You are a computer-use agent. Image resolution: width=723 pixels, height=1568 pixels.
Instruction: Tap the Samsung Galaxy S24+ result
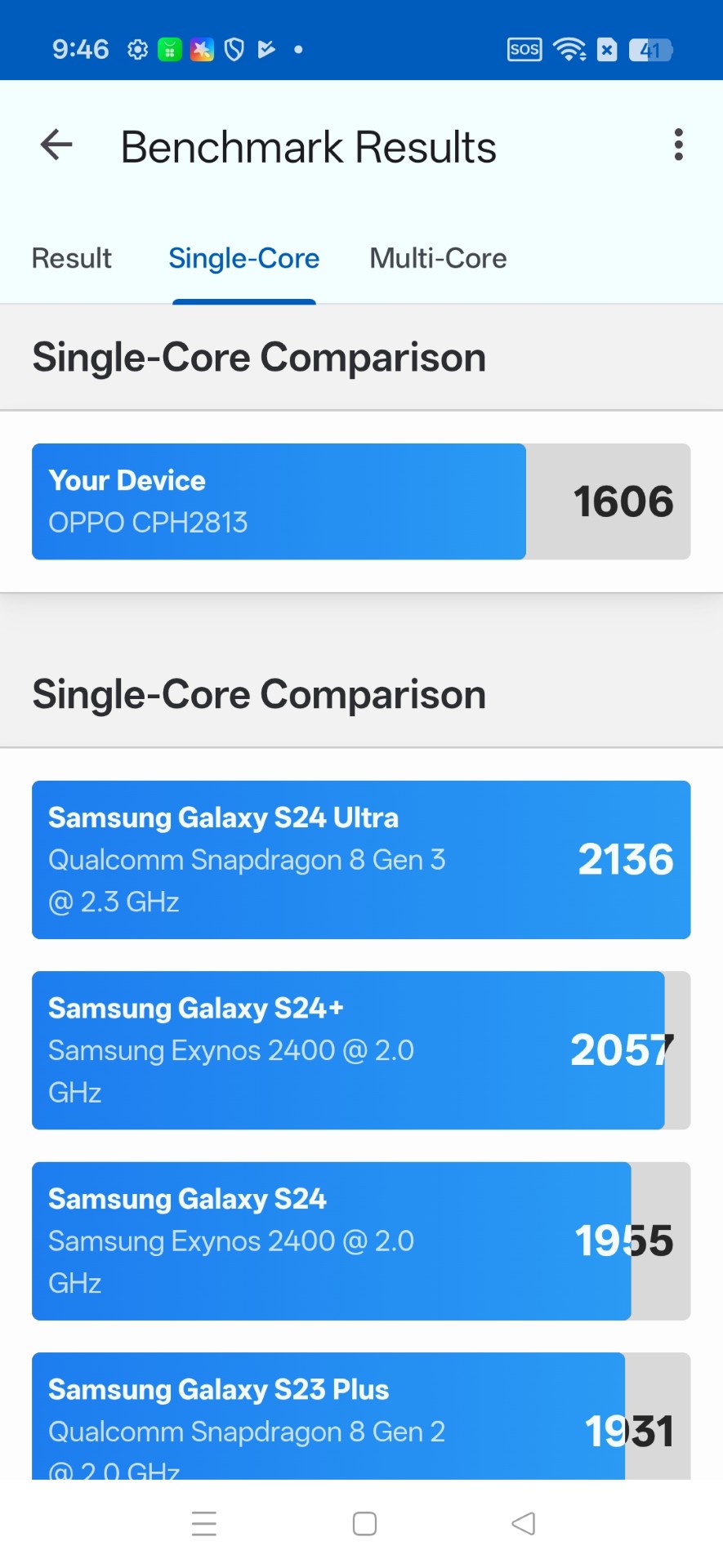pos(361,1050)
